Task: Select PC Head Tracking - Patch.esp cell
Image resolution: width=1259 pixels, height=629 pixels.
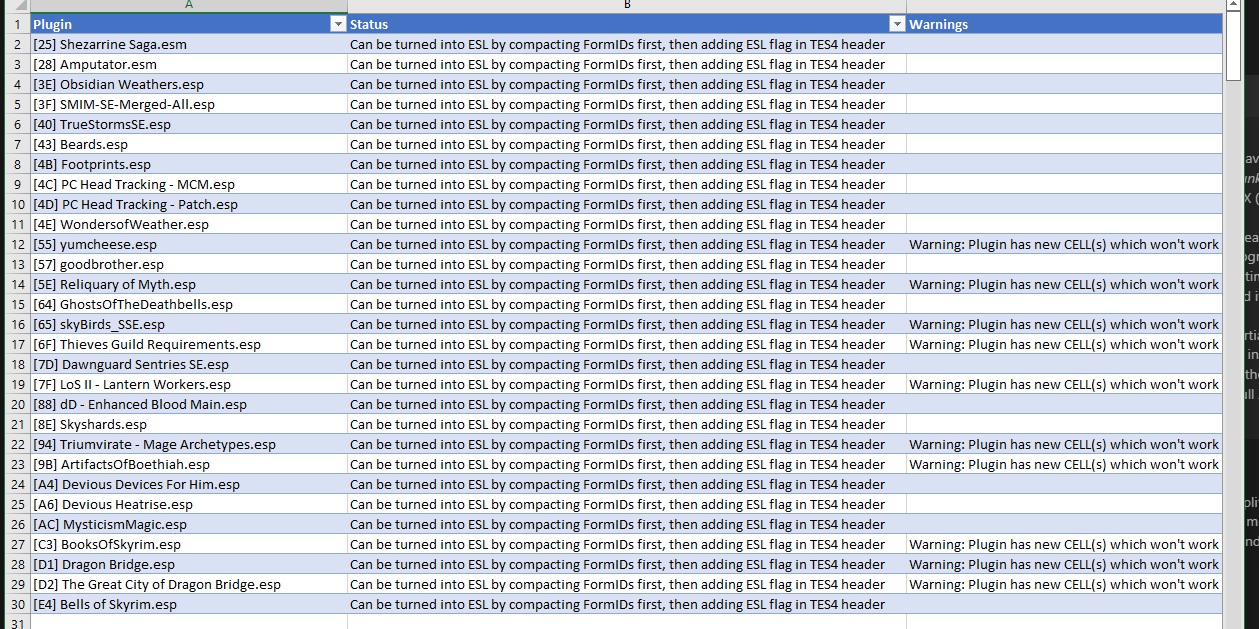Action: [x=189, y=204]
